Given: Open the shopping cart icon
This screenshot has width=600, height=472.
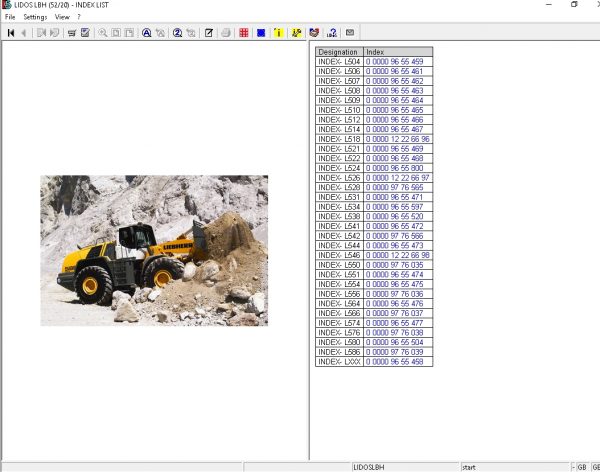Looking at the screenshot, I should coord(72,33).
